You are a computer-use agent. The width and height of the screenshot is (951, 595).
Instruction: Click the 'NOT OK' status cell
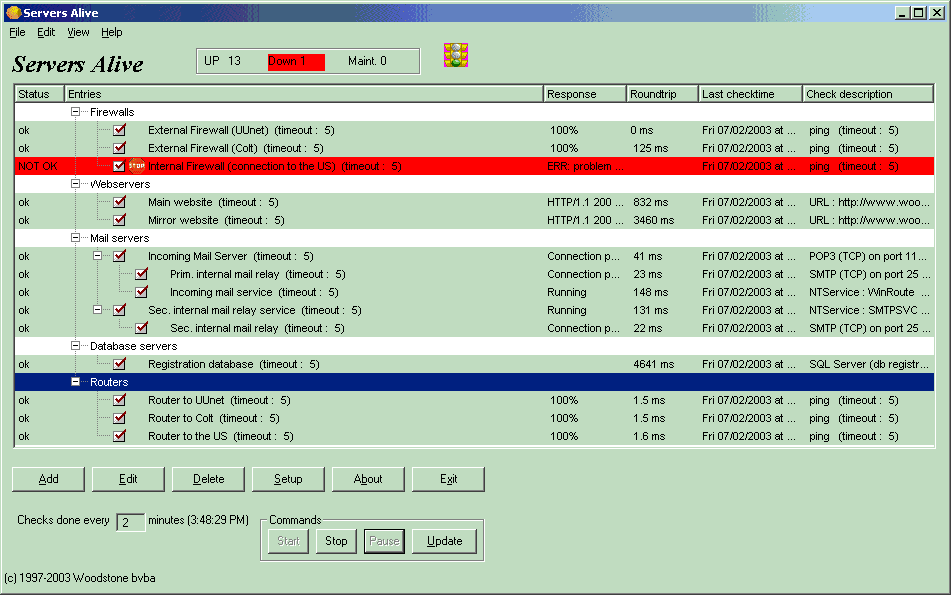click(38, 166)
